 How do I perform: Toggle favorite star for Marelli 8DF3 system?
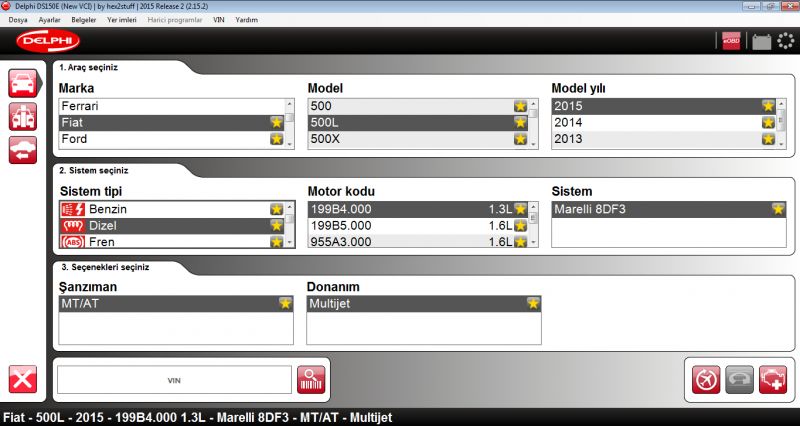(x=777, y=209)
